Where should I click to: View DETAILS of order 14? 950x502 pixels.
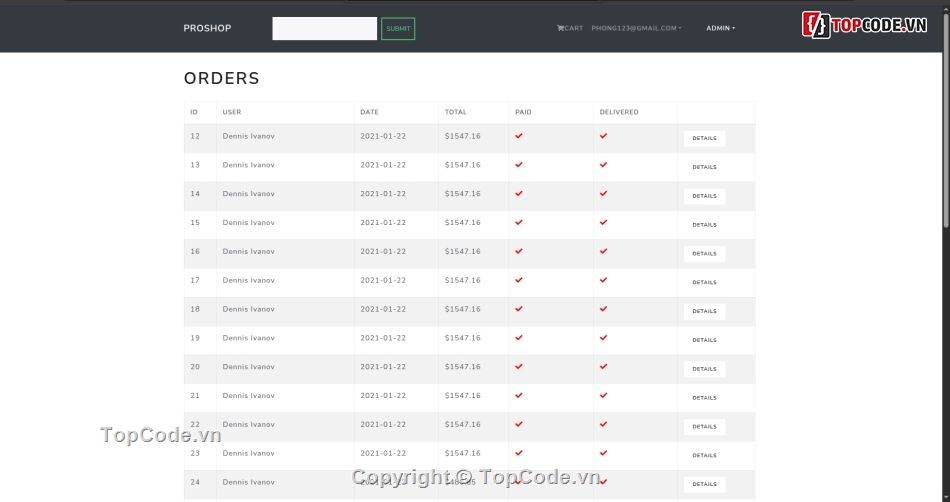[x=704, y=196]
